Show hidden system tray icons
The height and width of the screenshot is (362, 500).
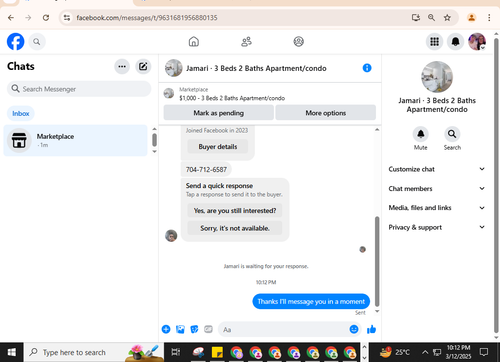click(425, 352)
